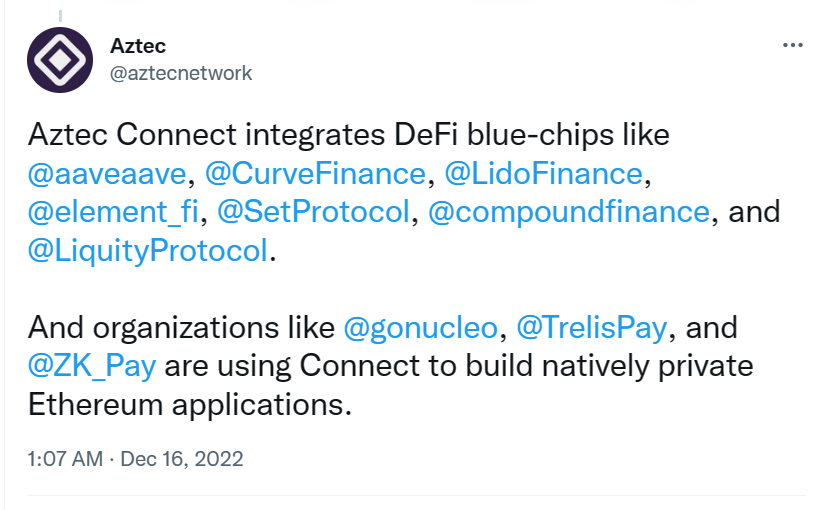Open the @element_fi profile mention
This screenshot has width=827, height=510.
pos(113,212)
